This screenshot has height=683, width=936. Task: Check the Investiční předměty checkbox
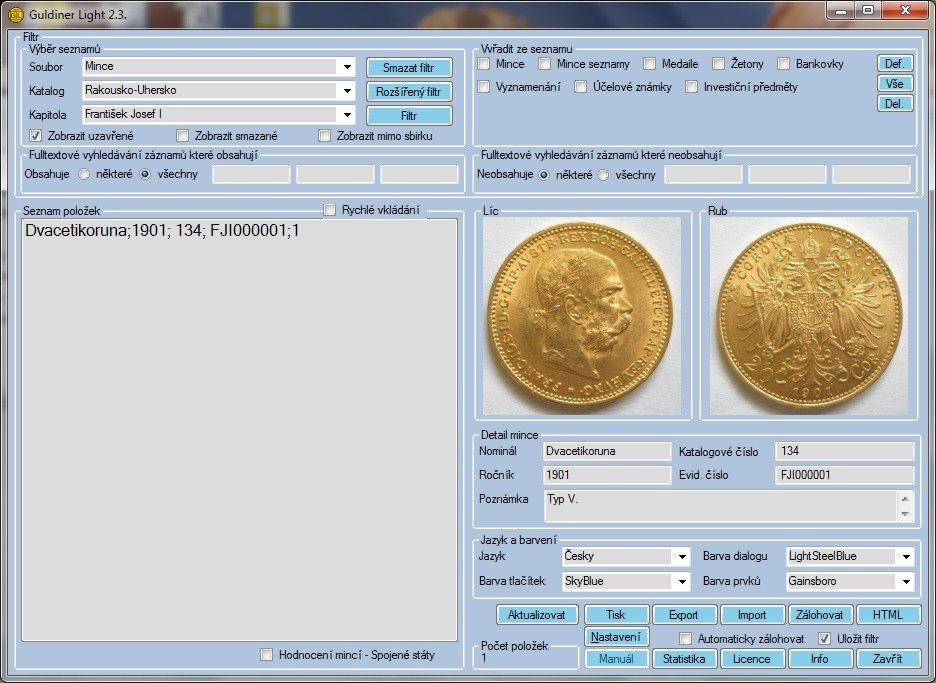pos(691,87)
